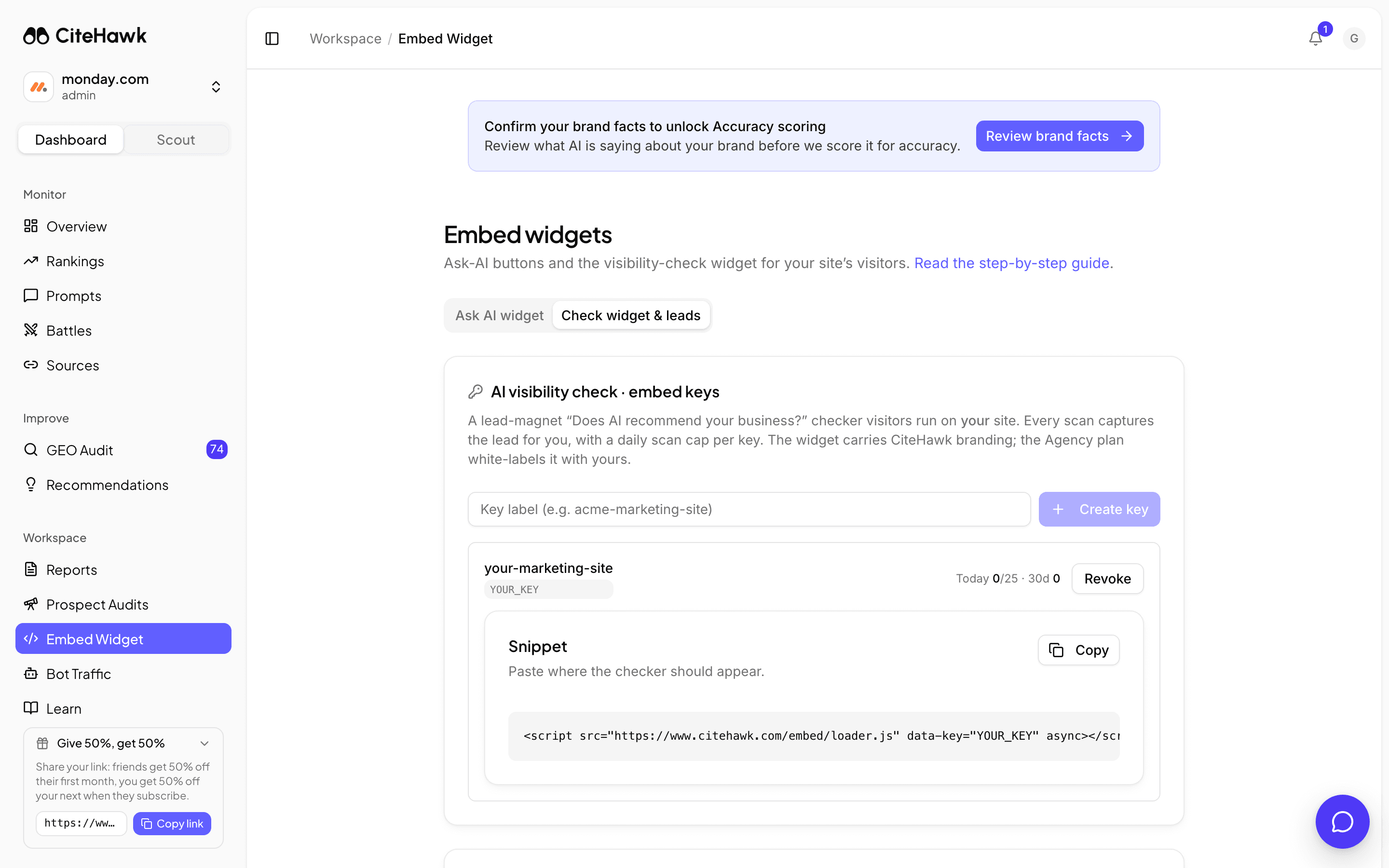Viewport: 1389px width, 868px height.
Task: Revoke the your-marketing-site key
Action: coord(1107,579)
